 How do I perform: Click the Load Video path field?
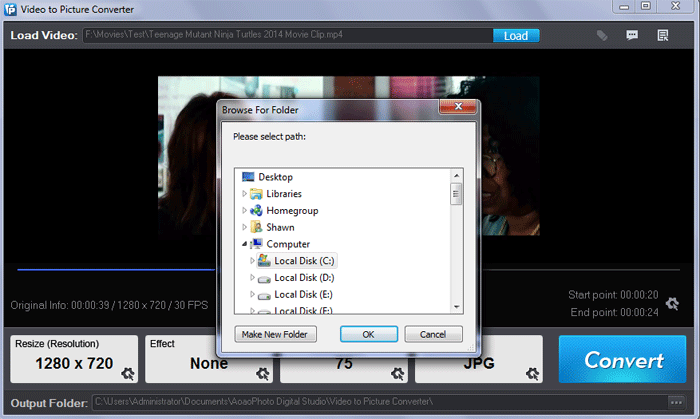point(288,35)
